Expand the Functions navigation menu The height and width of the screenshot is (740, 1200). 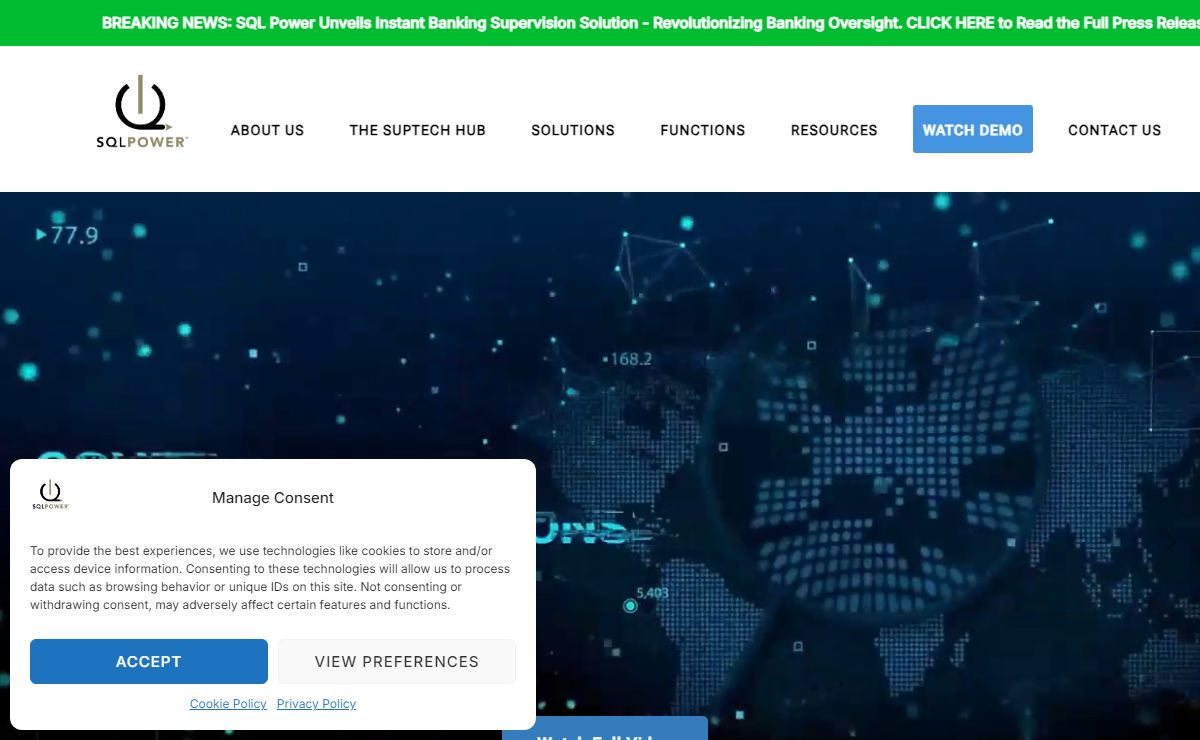(x=702, y=130)
